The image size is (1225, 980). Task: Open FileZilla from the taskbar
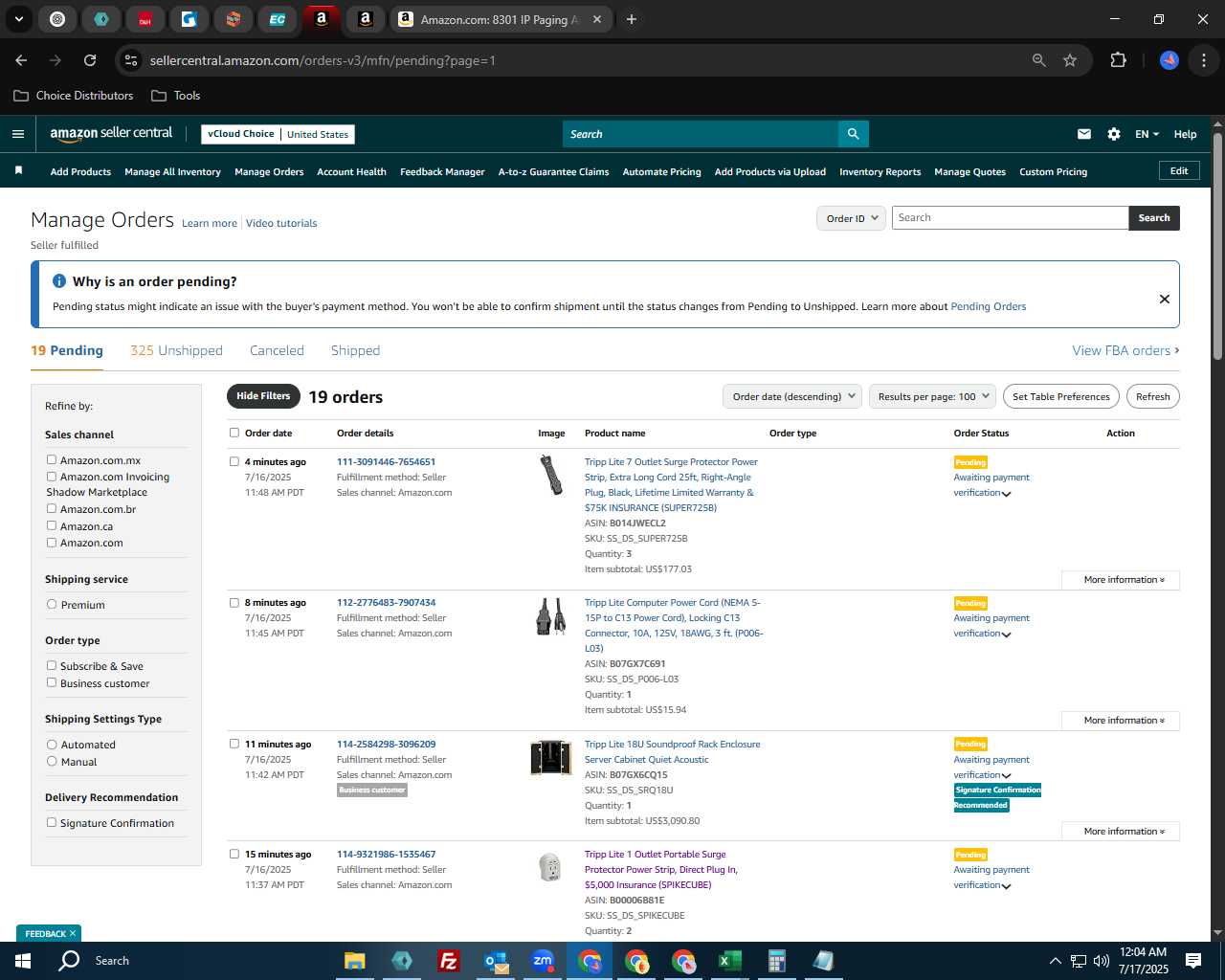click(449, 961)
